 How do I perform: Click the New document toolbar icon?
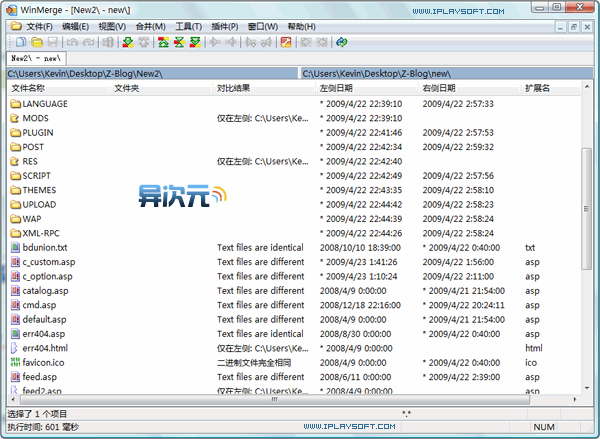click(x=21, y=42)
